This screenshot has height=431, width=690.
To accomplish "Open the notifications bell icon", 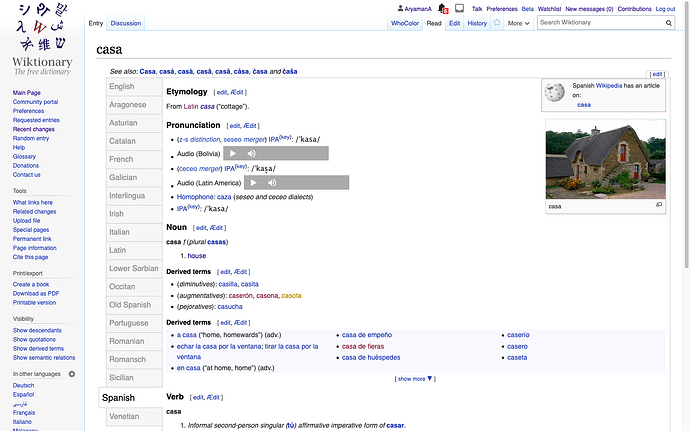I will tap(442, 8).
